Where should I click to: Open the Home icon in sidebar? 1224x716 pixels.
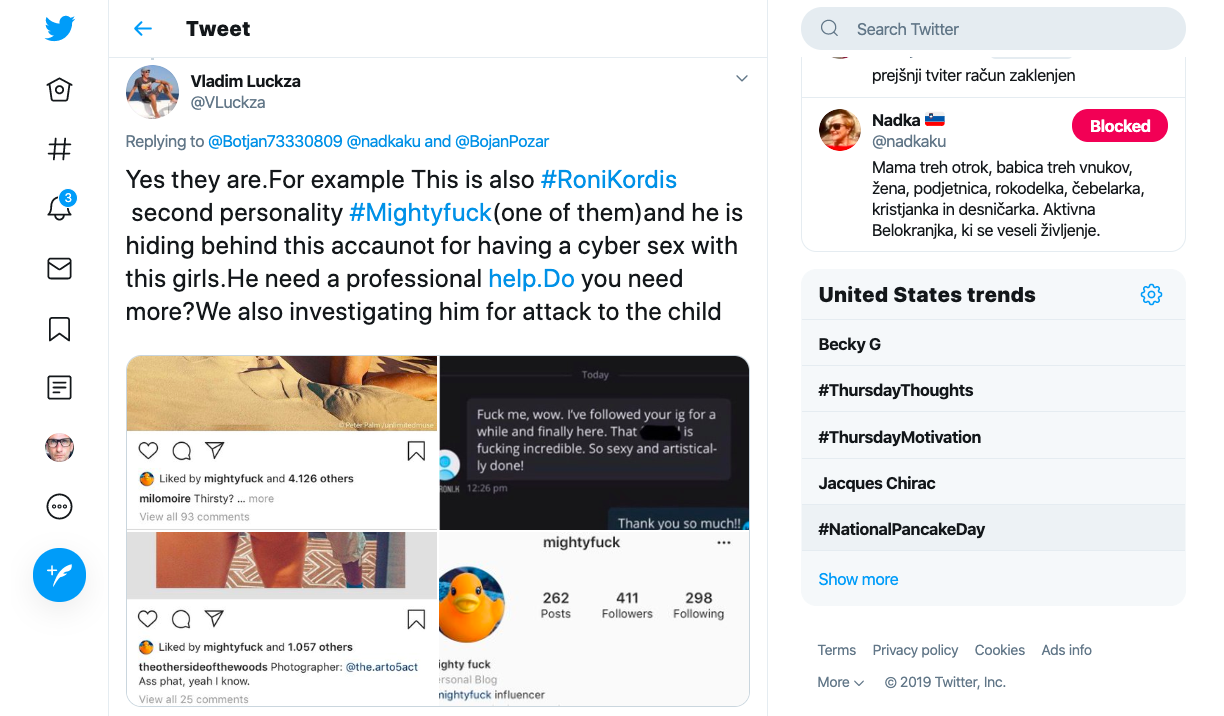click(60, 90)
